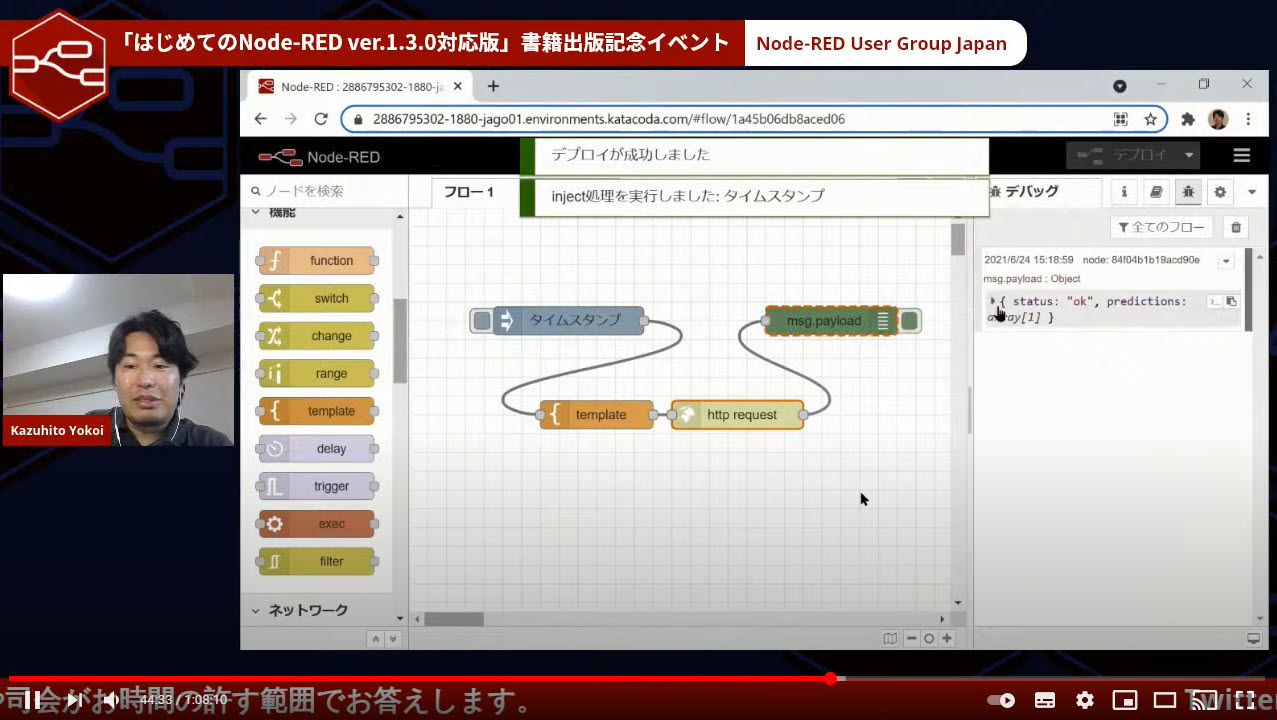This screenshot has height=720, width=1277.
Task: Open the debug messages sidebar tab
Action: pyautogui.click(x=1188, y=192)
